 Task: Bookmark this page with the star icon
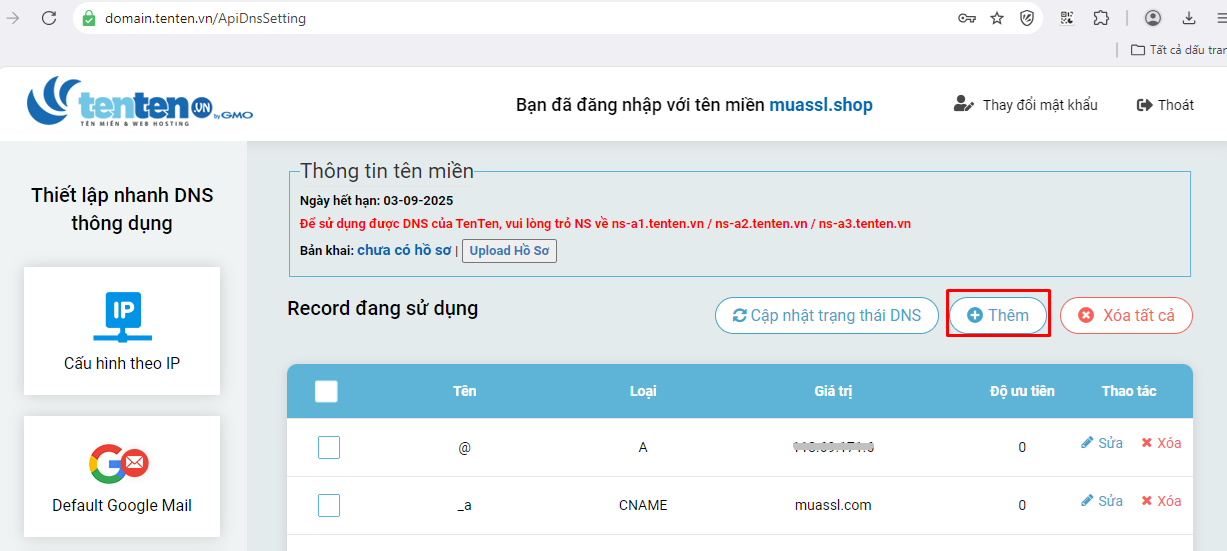(997, 18)
